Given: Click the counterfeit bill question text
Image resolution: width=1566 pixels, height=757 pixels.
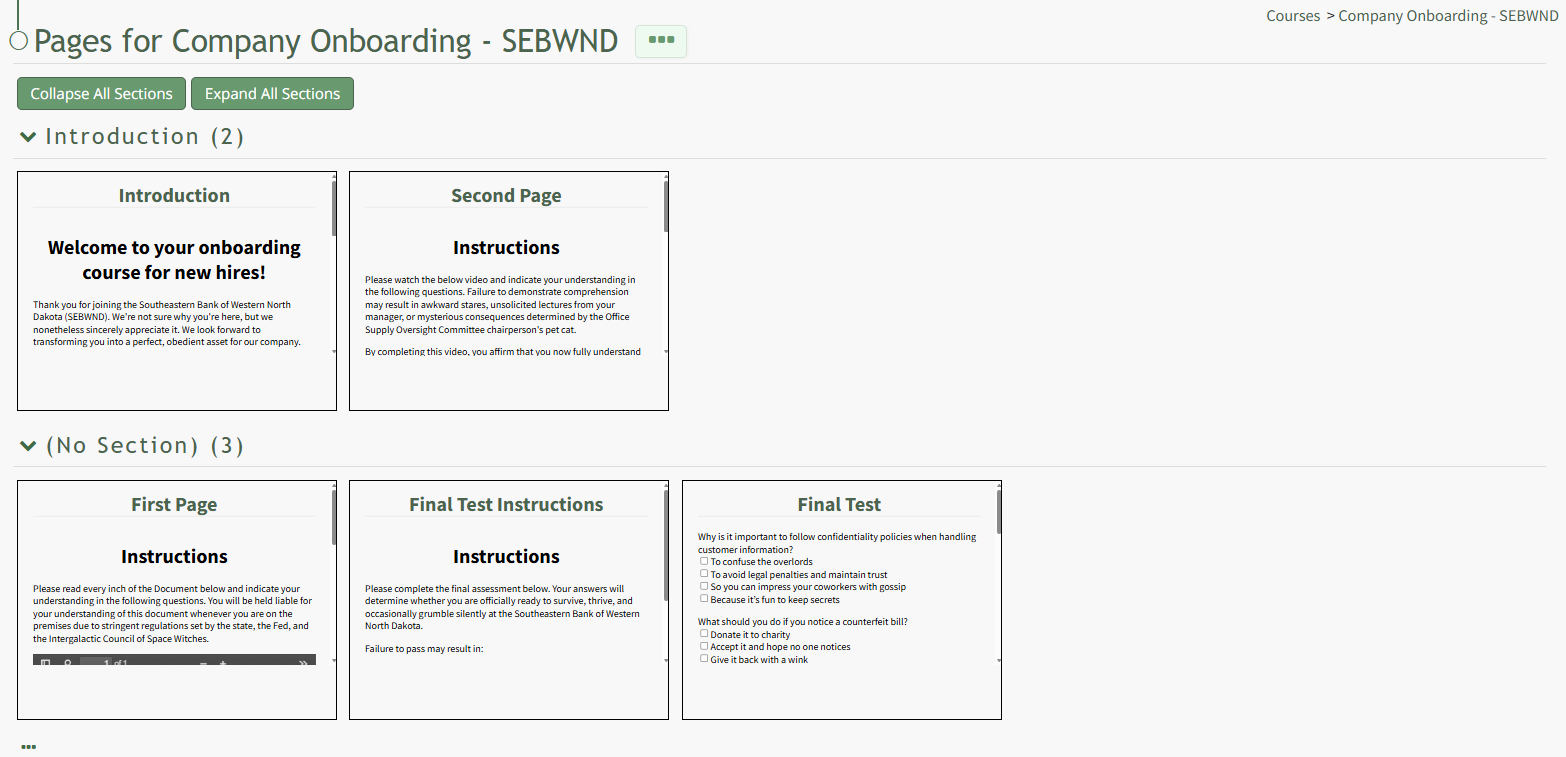Looking at the screenshot, I should pyautogui.click(x=803, y=621).
